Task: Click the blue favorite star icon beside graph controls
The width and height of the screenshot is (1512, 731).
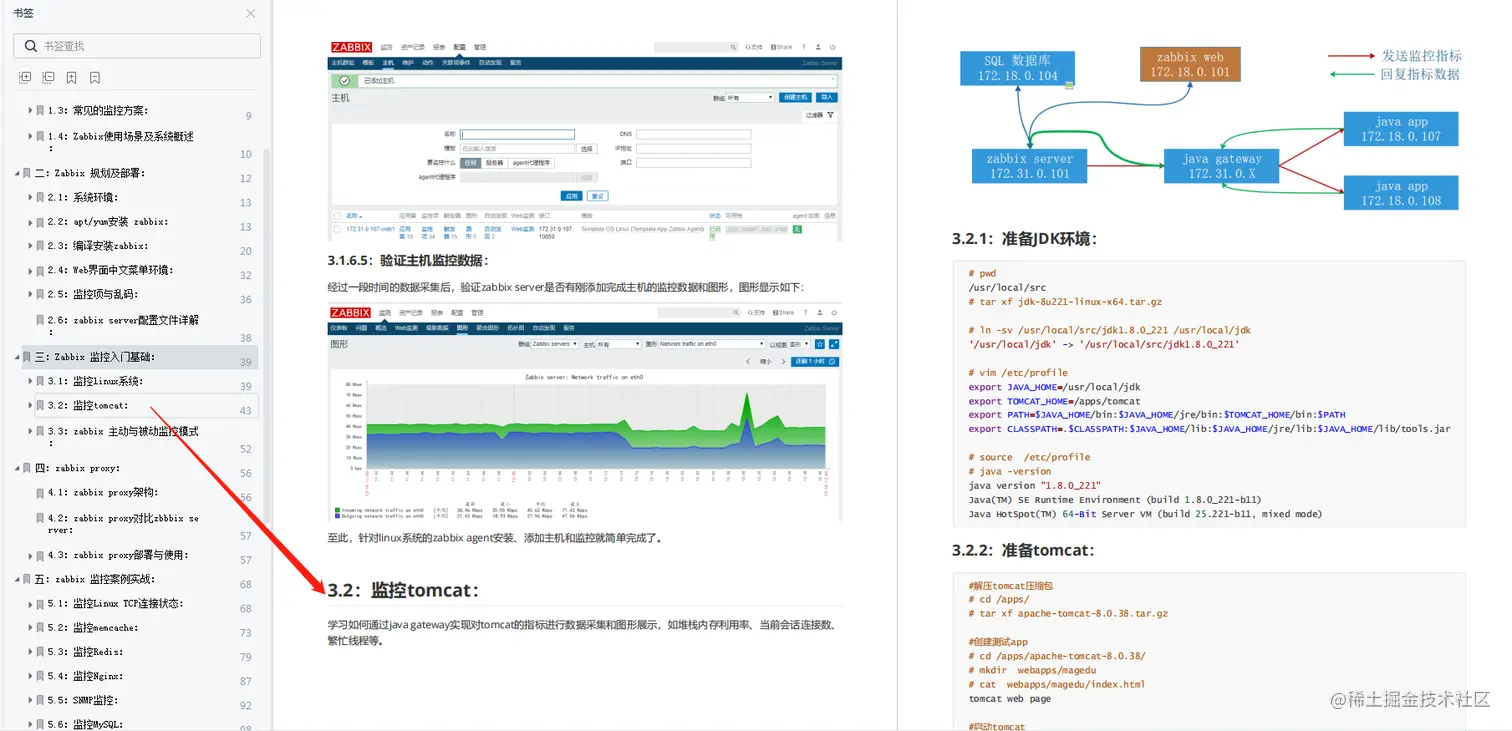Action: pos(819,344)
